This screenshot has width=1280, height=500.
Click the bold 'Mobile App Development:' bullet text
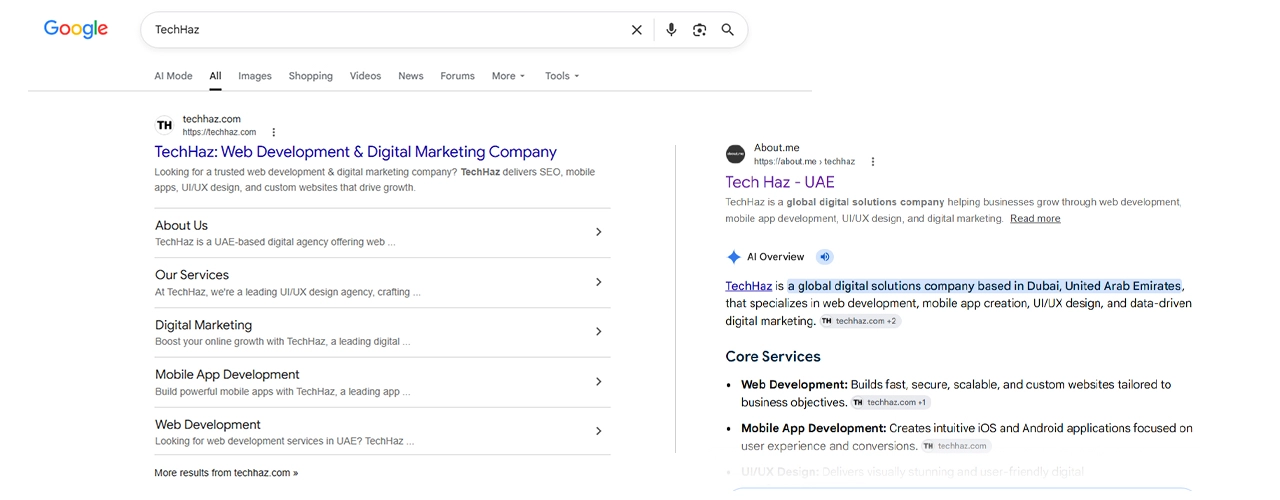pyautogui.click(x=813, y=428)
